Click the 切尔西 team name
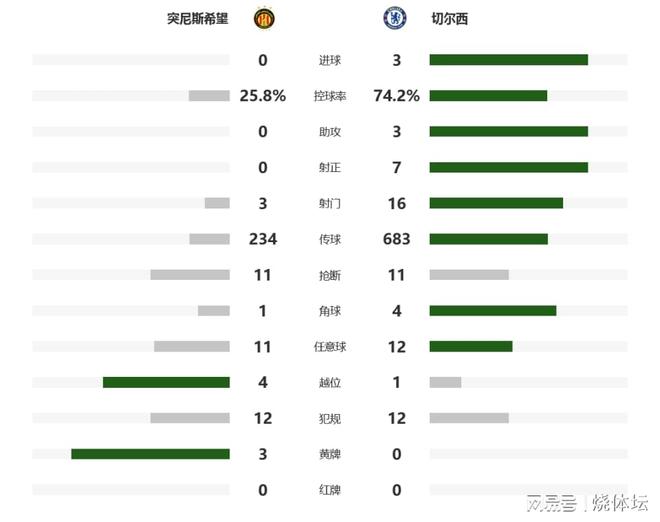The height and width of the screenshot is (522, 660). pos(448,18)
